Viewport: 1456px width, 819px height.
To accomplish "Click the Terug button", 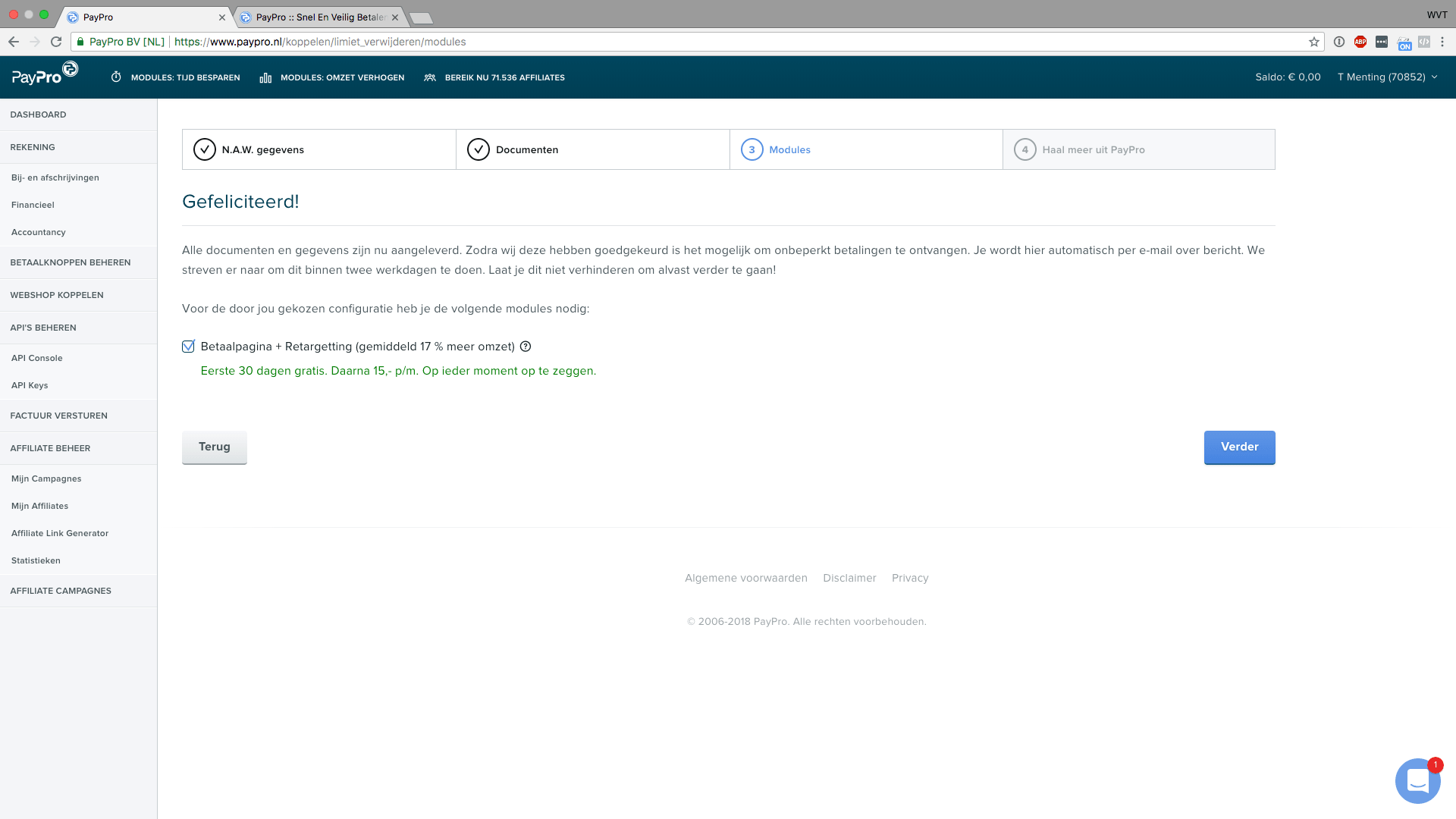I will [x=215, y=447].
